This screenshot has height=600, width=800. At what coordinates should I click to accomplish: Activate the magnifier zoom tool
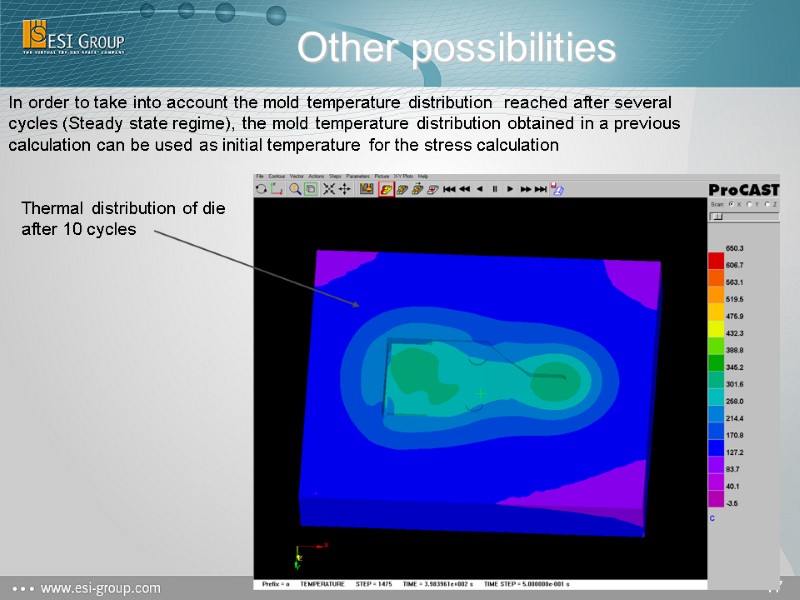click(295, 188)
